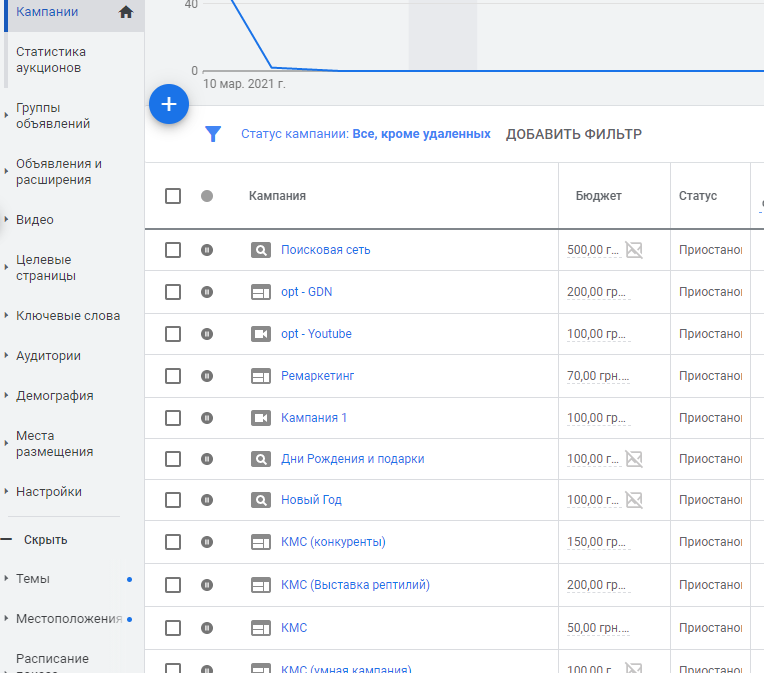Click search type icon for Поисковая сеть
764x673 pixels.
[x=261, y=250]
